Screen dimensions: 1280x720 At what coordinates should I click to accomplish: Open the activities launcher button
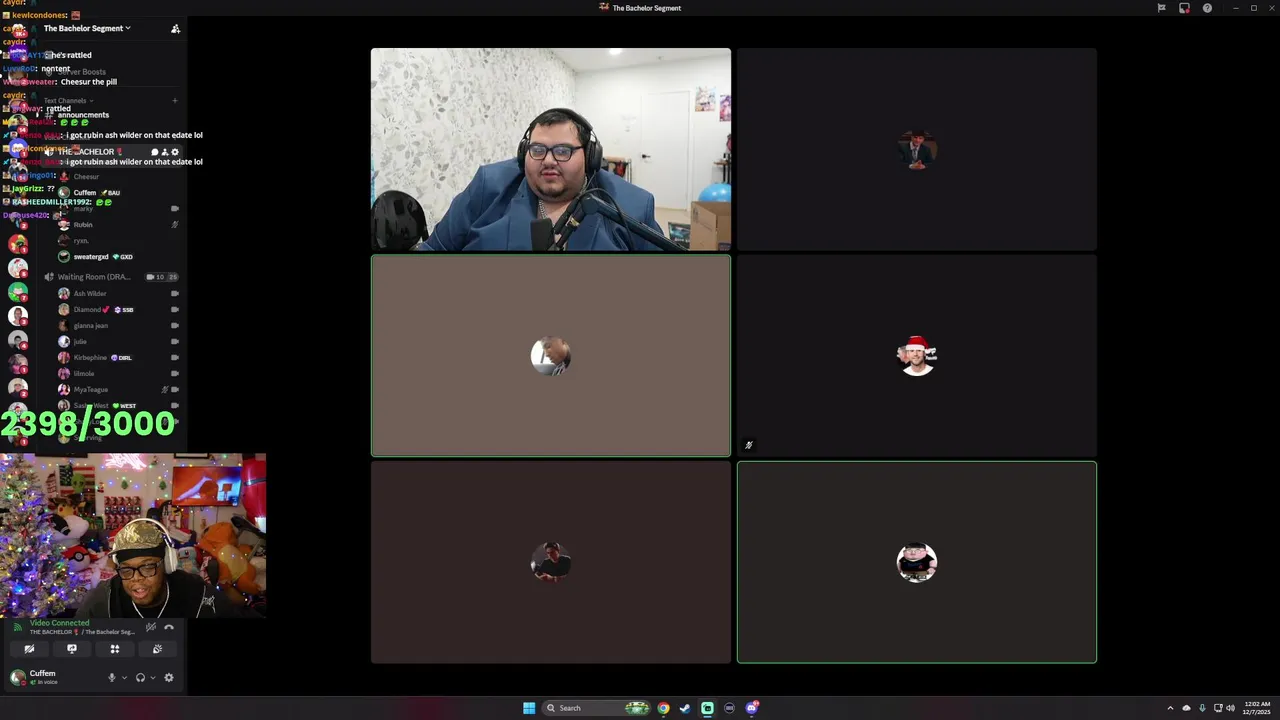[x=115, y=649]
